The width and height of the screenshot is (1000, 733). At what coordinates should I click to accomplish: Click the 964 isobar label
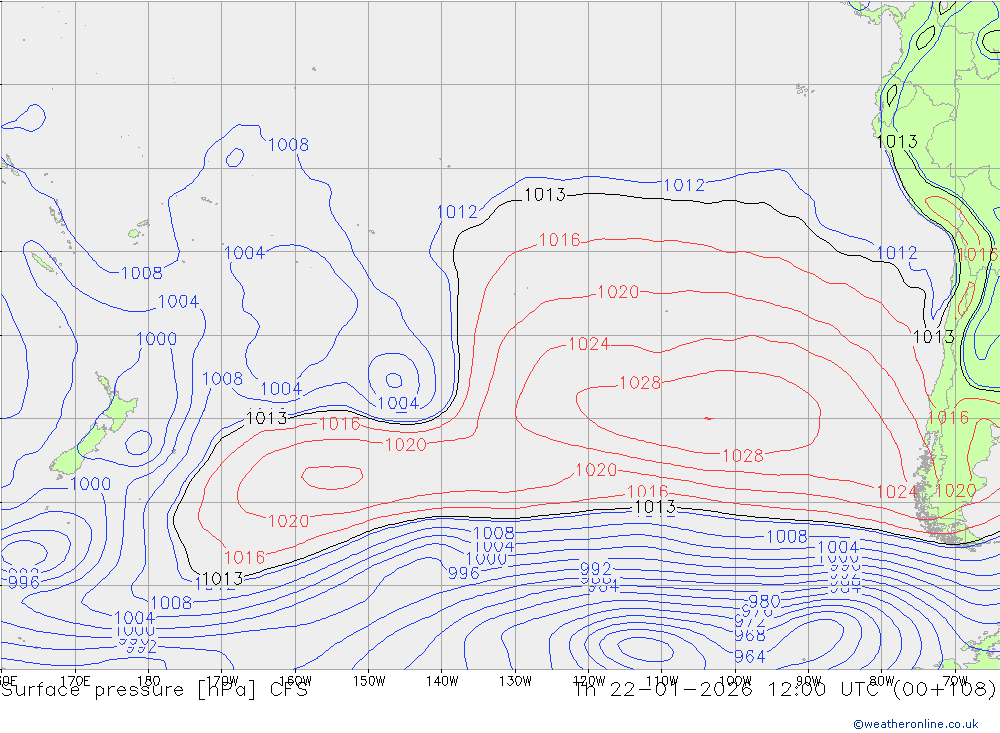[x=749, y=656]
